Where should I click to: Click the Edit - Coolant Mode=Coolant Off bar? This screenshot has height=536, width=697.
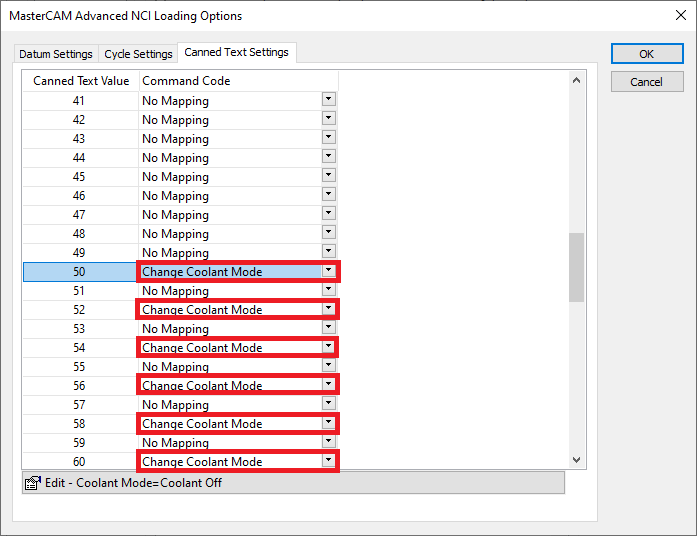pos(293,483)
